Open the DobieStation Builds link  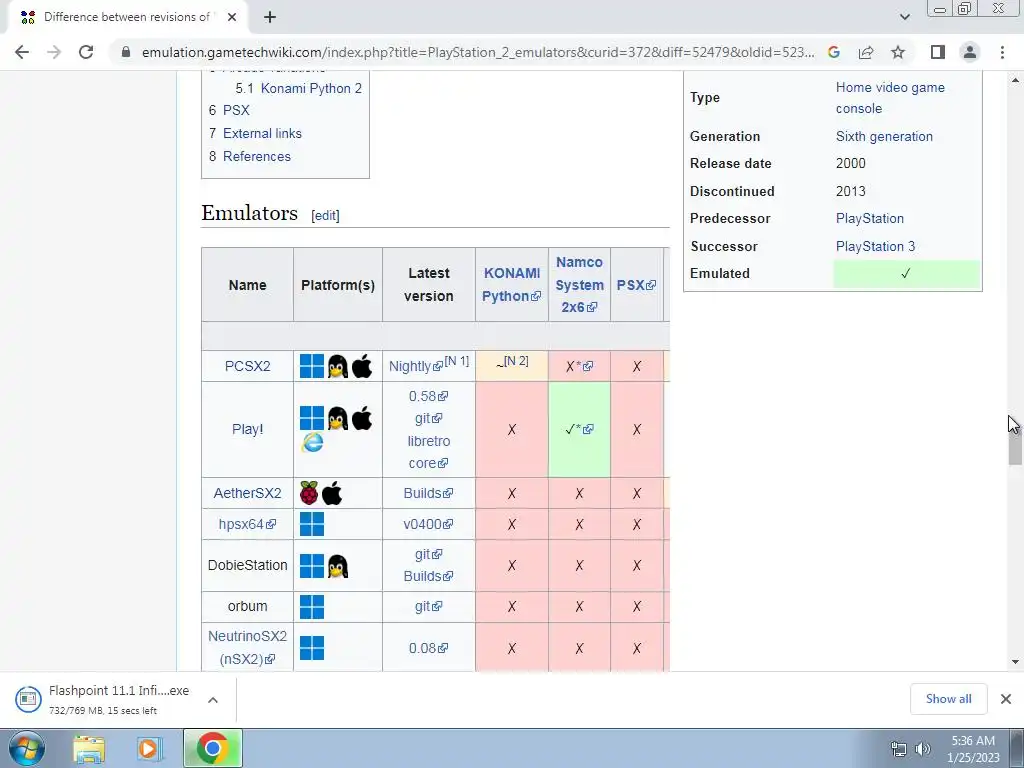428,576
